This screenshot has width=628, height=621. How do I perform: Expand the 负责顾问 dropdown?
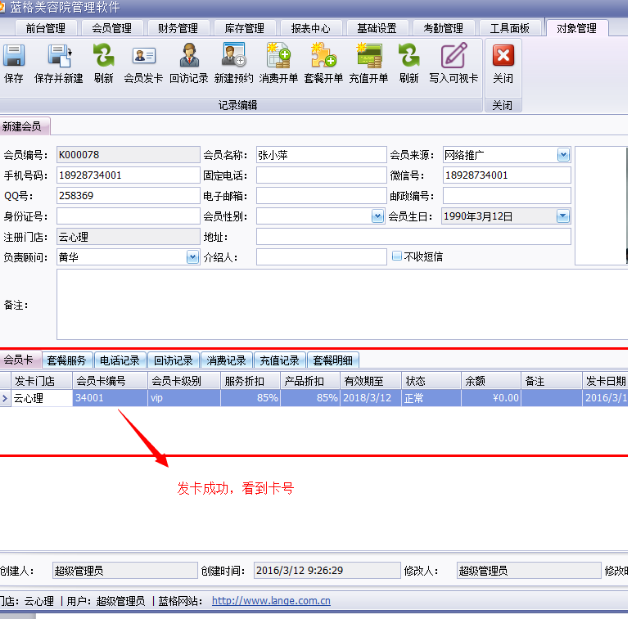tap(192, 257)
